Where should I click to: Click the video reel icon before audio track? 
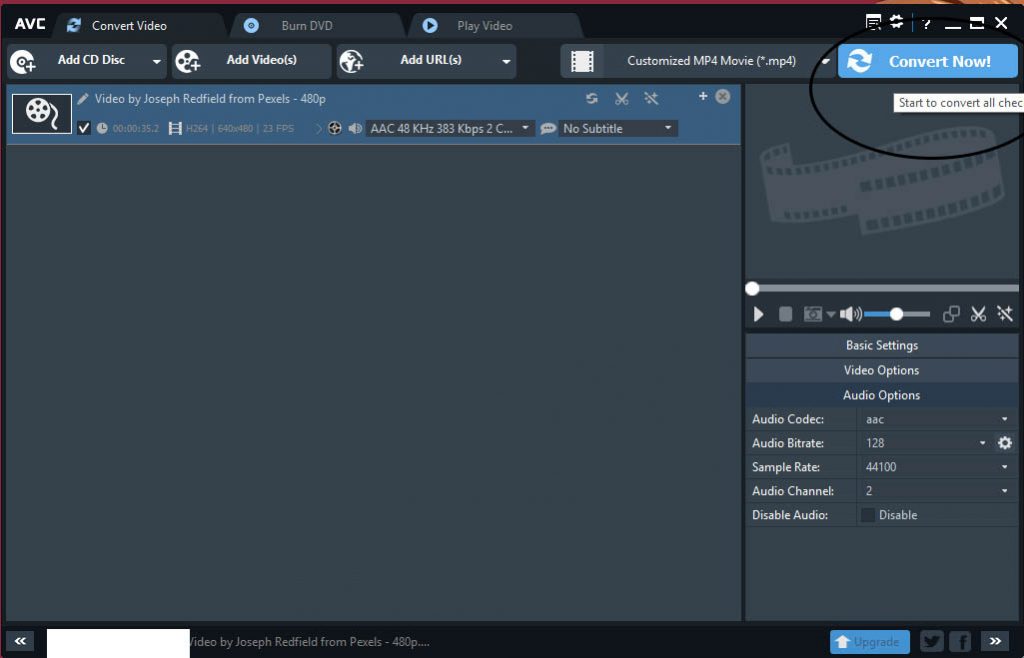[x=334, y=129]
